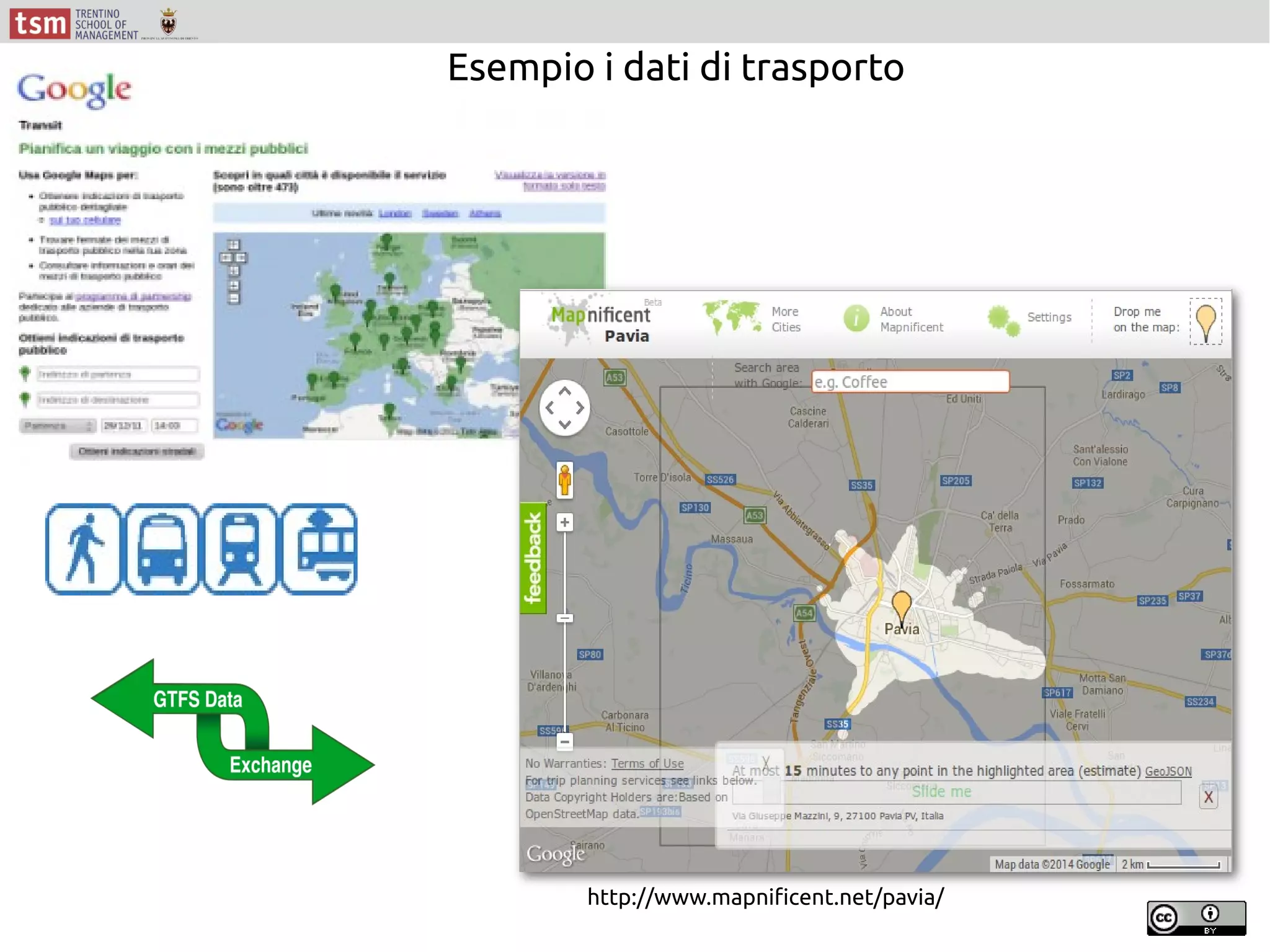
Task: Click the walking pedestrian transport icon
Action: click(x=84, y=549)
